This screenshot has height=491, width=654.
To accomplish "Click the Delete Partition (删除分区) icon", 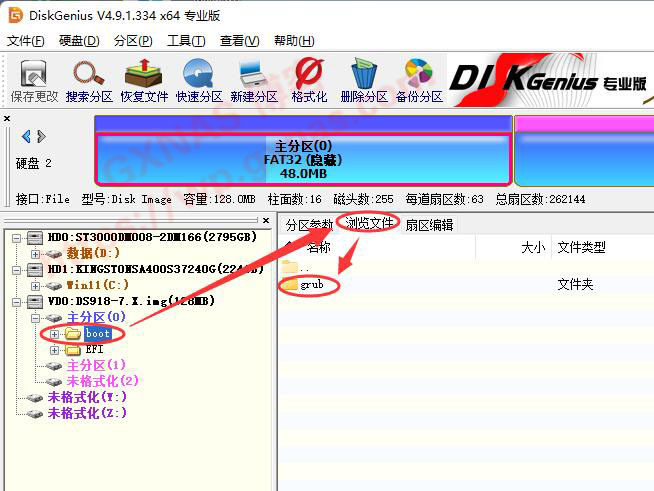I will pyautogui.click(x=363, y=80).
